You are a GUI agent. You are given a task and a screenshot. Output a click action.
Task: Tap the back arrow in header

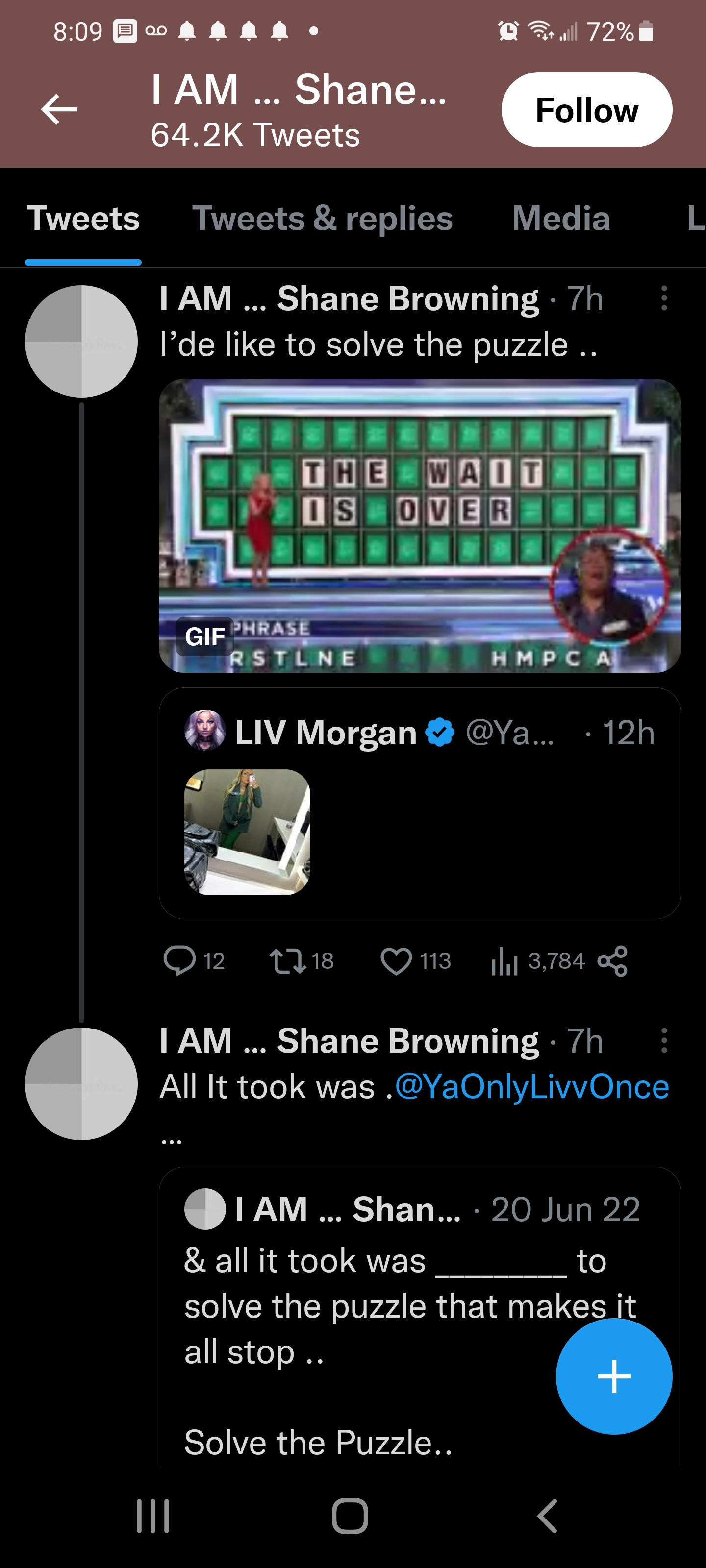59,110
